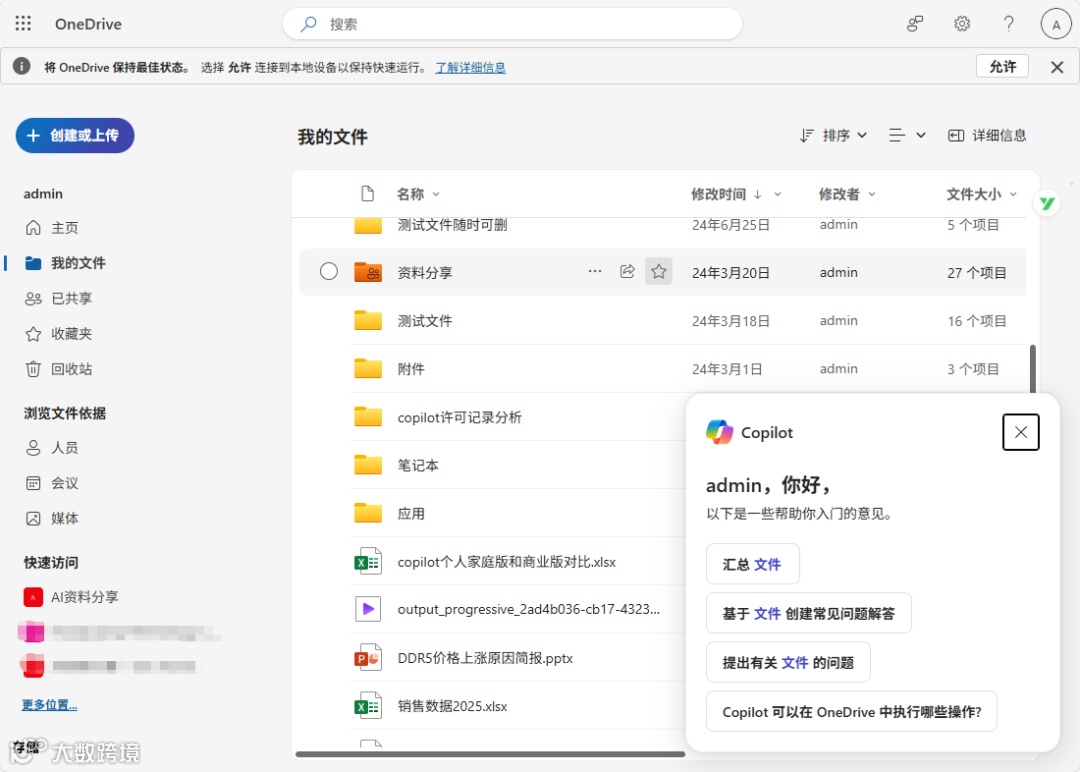Viewport: 1080px width, 772px height.
Task: Expand the 修改时间 column dropdown
Action: [777, 194]
